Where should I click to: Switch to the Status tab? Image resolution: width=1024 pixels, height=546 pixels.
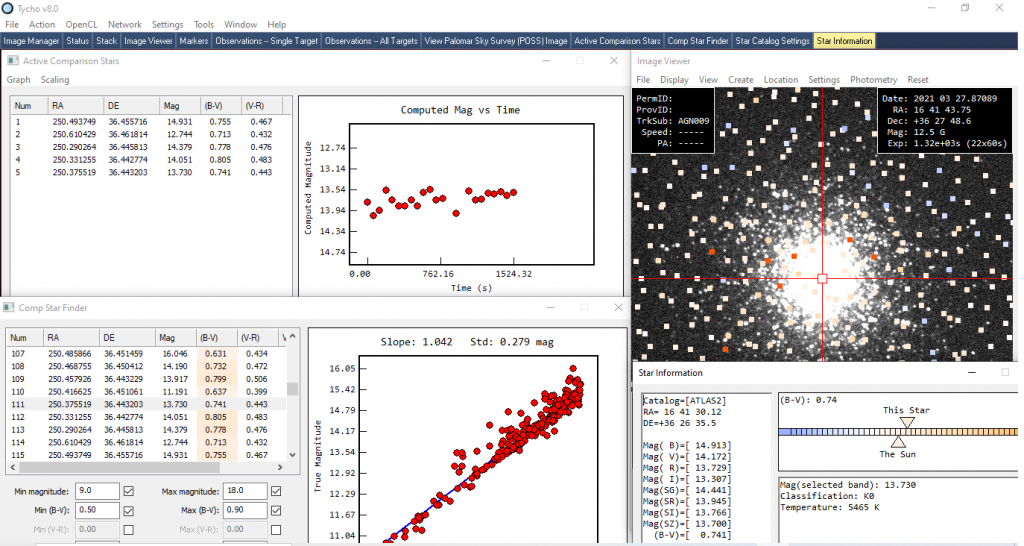pos(77,40)
